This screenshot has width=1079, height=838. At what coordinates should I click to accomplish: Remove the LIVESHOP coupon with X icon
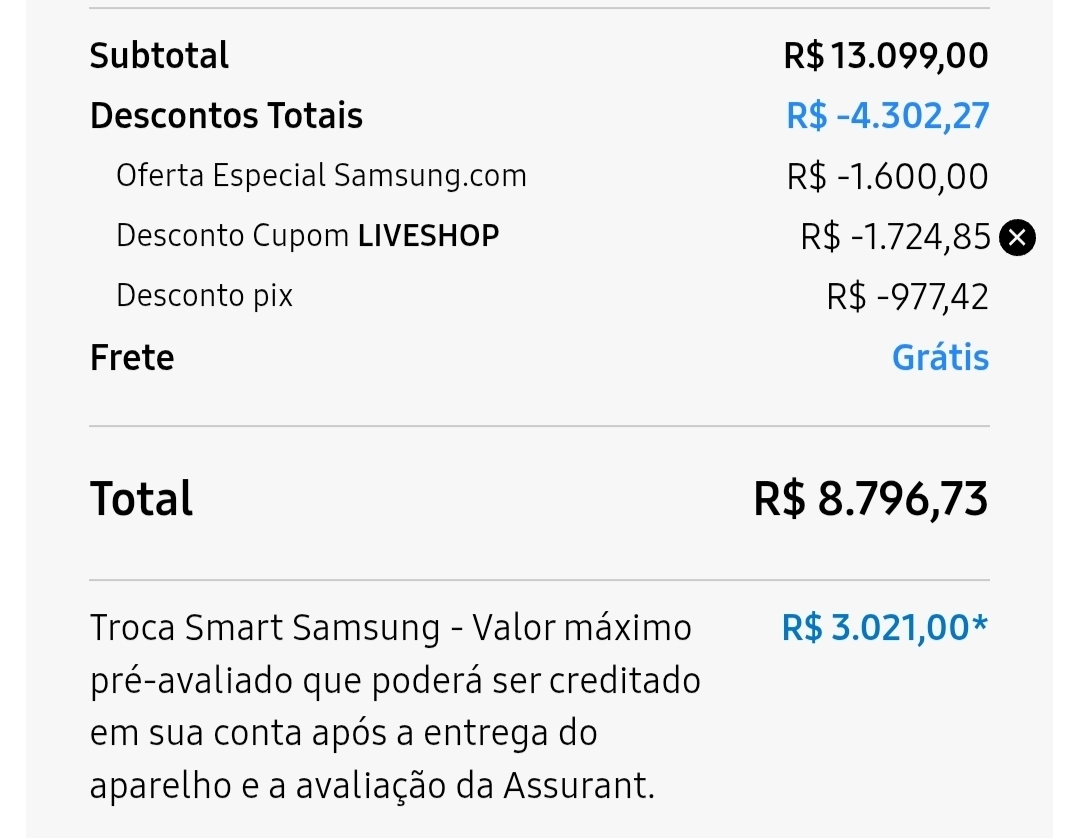1018,238
